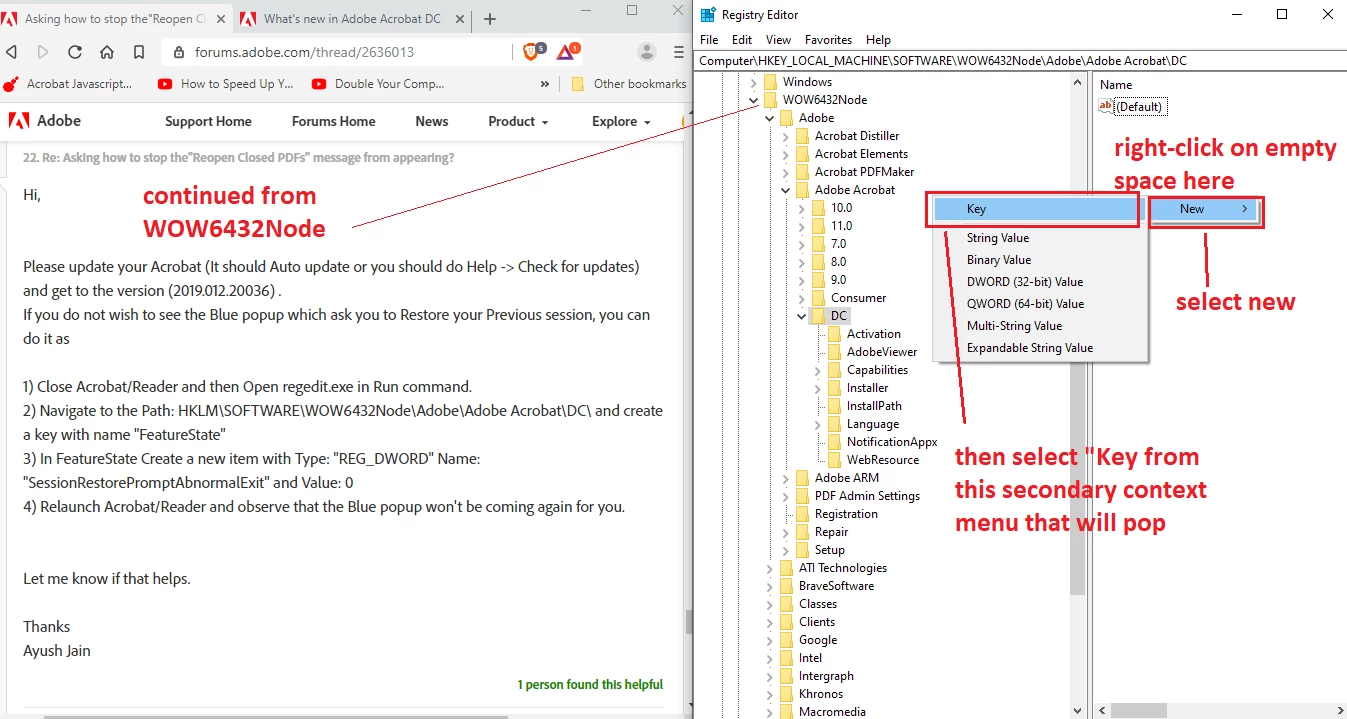Screen dimensions: 1347x719
Task: Open the Product dropdown on Adobe site
Action: click(x=518, y=121)
